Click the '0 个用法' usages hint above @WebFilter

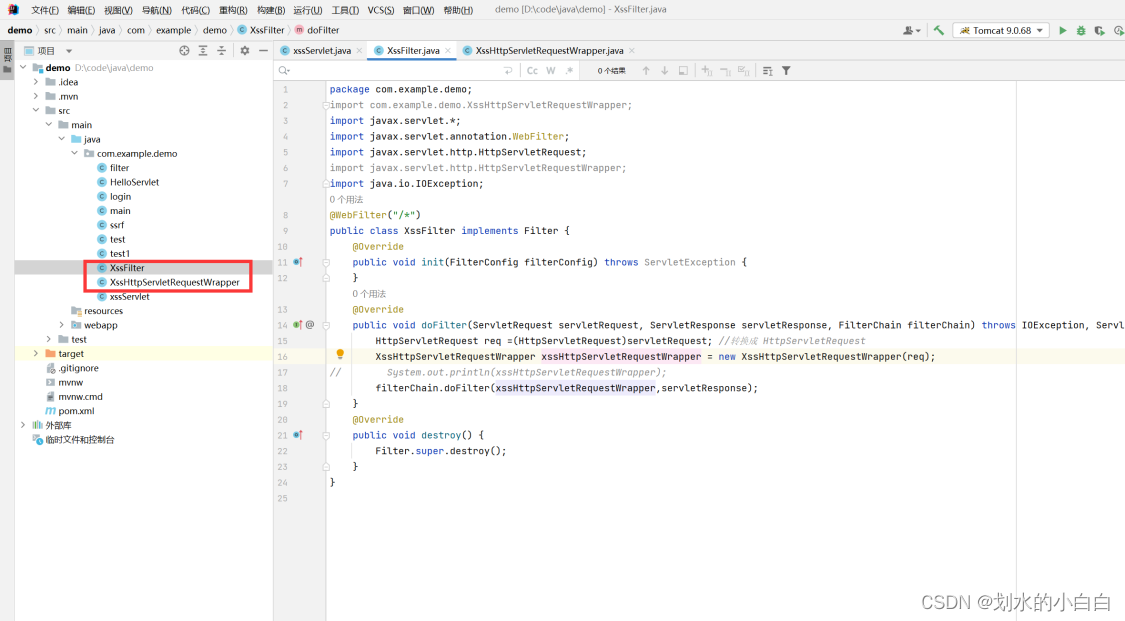347,199
